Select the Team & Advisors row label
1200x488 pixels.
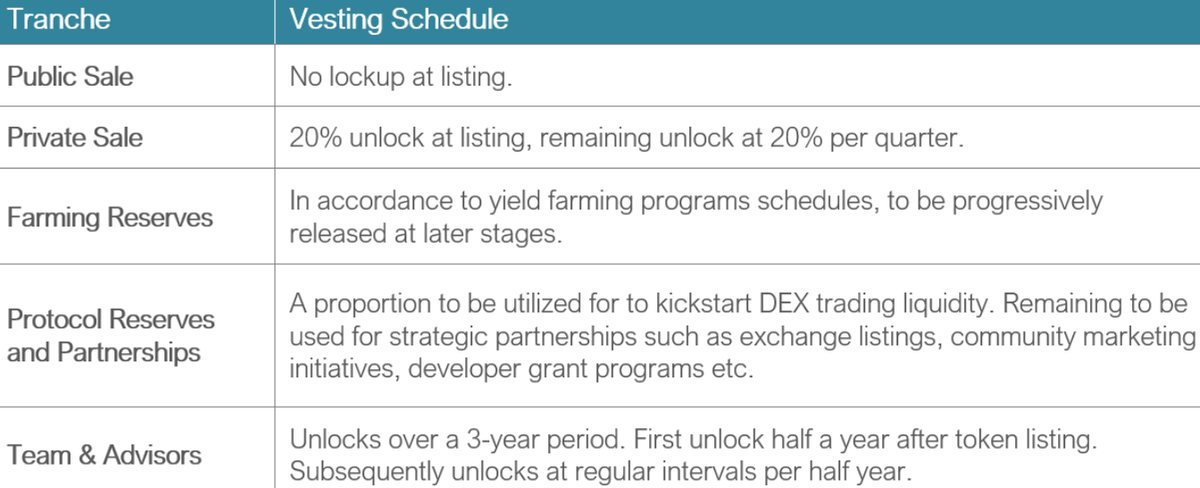pyautogui.click(x=104, y=455)
